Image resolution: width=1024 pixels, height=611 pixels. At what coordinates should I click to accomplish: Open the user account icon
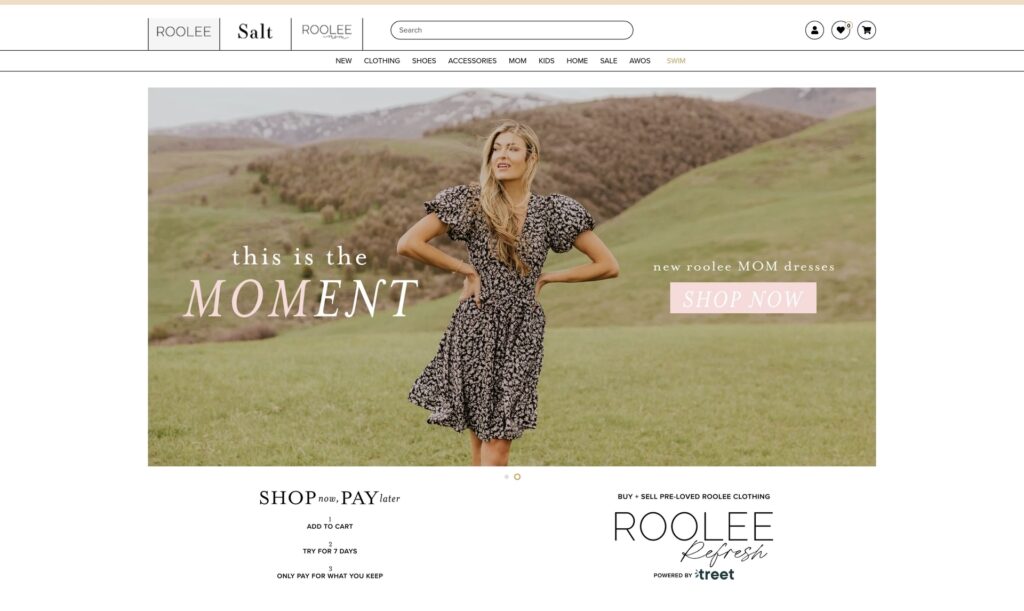[814, 30]
